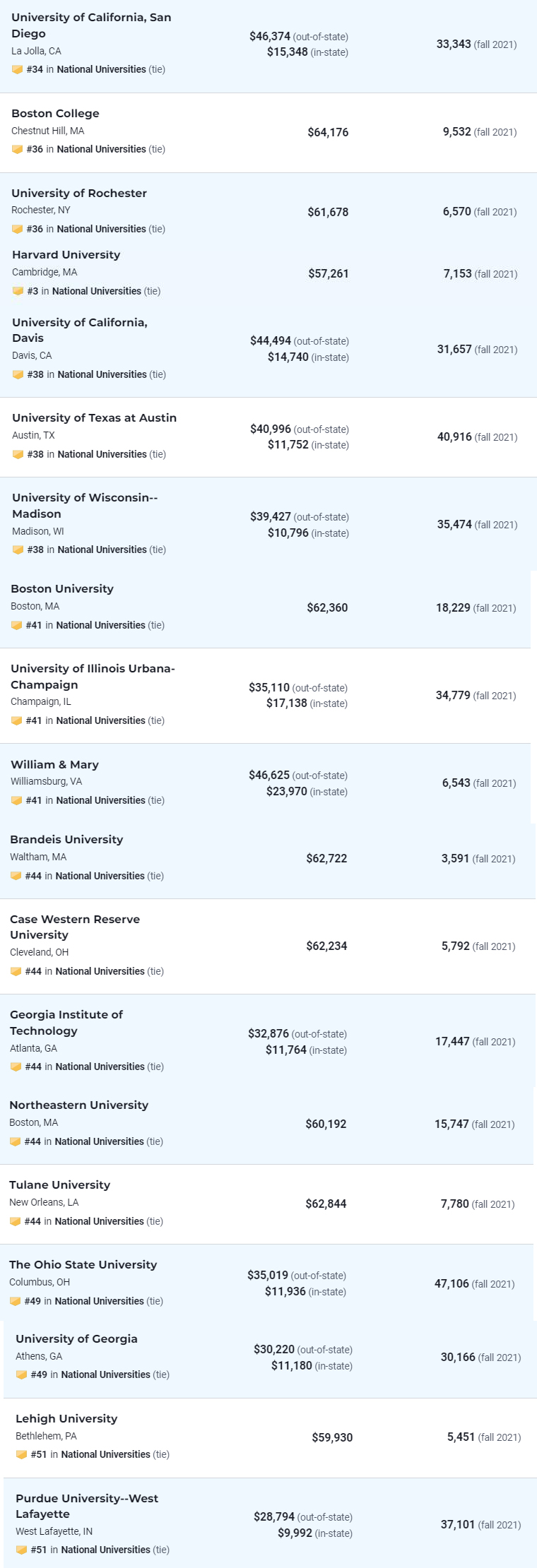Click the ranking badge icon beside Harvard University
537x1568 pixels.
pos(18,291)
